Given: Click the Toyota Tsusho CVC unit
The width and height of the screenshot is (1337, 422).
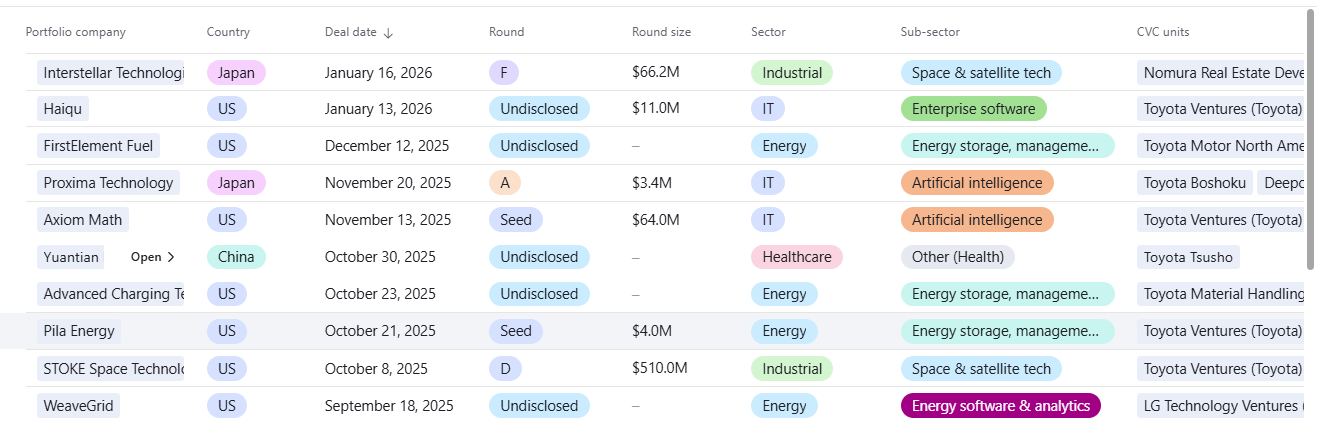Looking at the screenshot, I should click(1188, 257).
